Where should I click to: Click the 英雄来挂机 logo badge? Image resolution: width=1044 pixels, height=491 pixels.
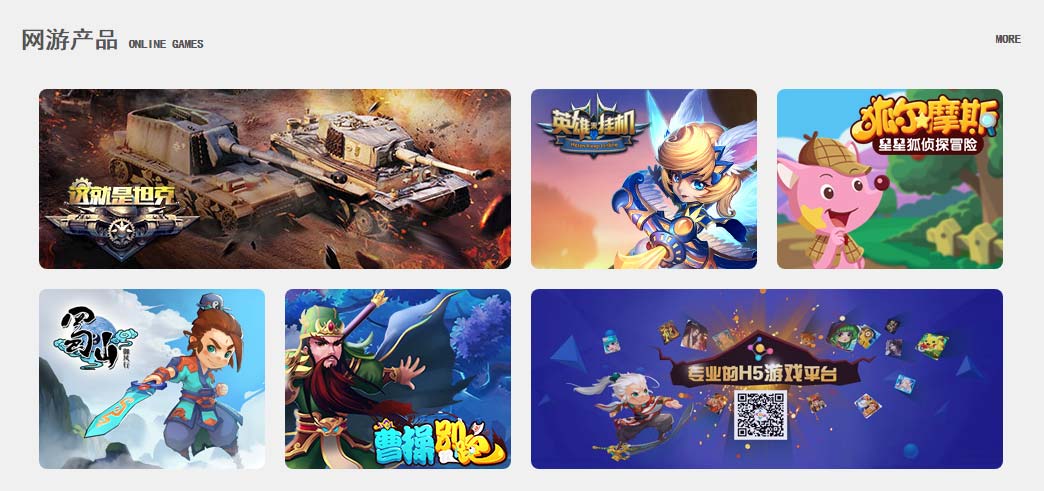point(593,127)
